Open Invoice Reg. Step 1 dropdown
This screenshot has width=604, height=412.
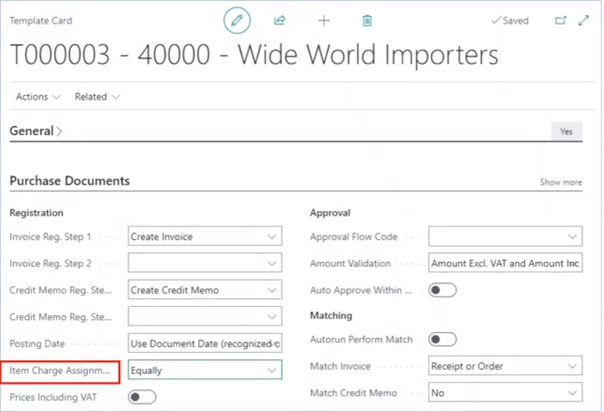pyautogui.click(x=205, y=237)
